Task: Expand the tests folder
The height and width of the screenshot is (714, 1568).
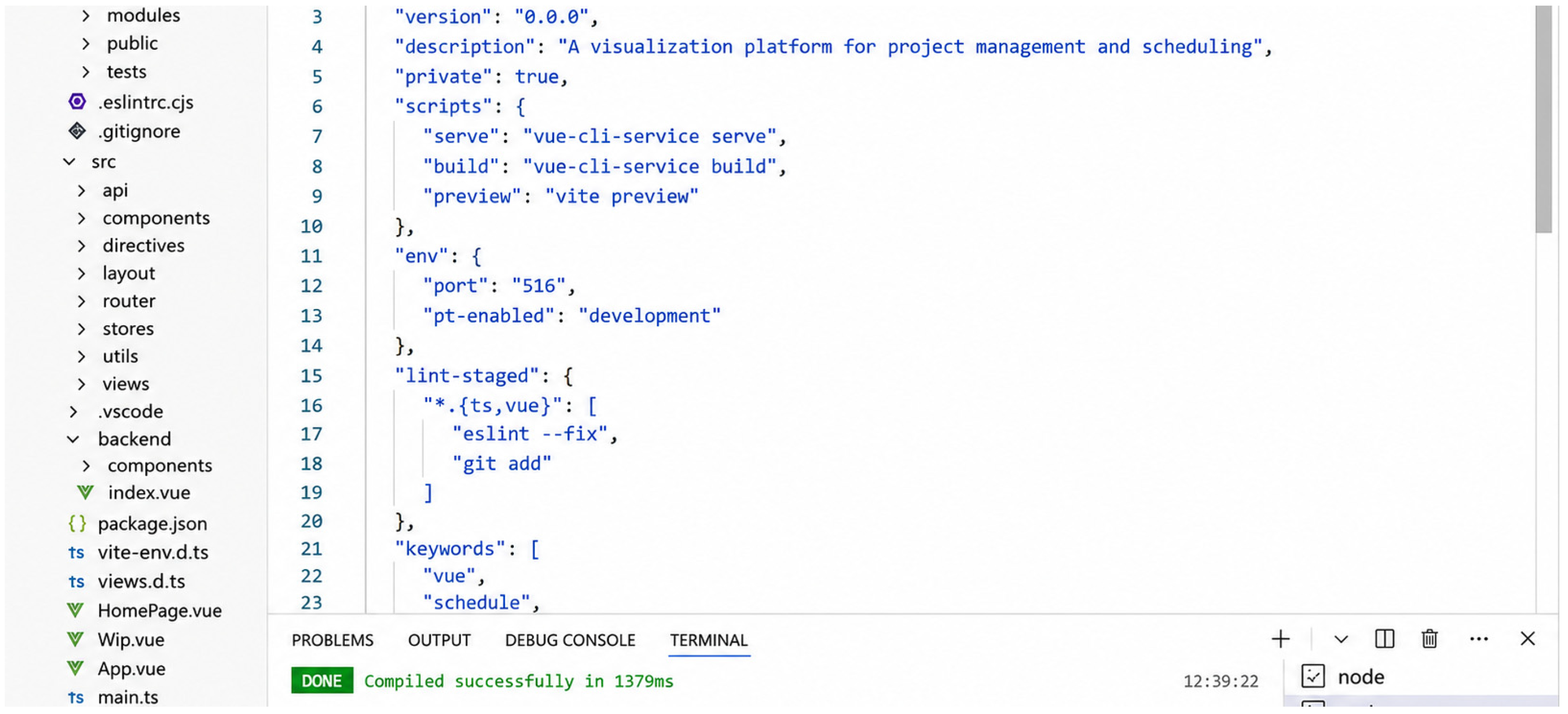Action: (86, 72)
